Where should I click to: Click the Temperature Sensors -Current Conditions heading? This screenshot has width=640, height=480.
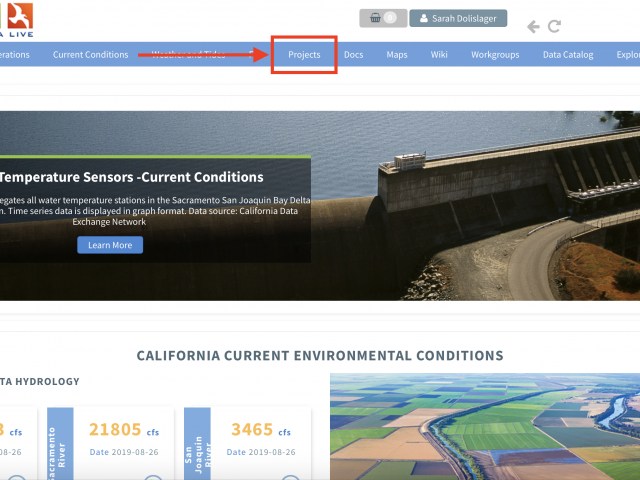pyautogui.click(x=131, y=177)
